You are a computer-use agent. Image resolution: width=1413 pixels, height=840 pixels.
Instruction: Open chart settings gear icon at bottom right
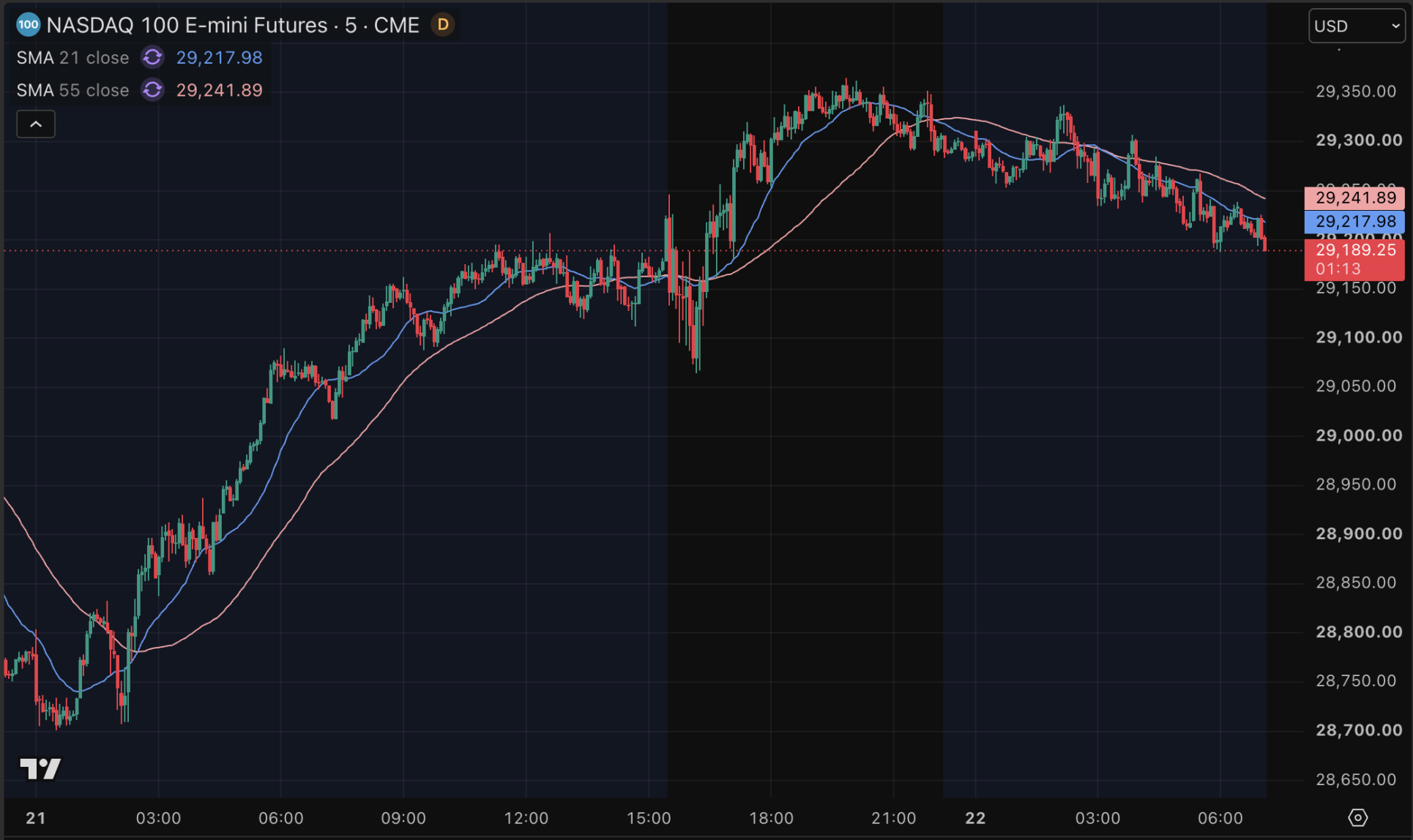(1357, 817)
